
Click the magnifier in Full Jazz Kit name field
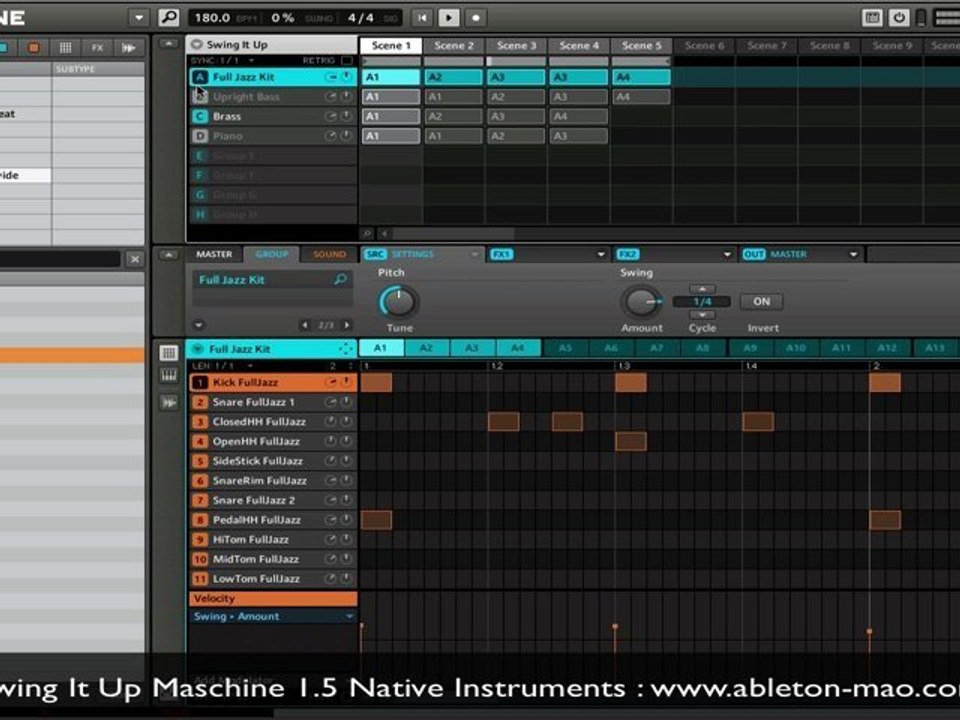coord(340,279)
